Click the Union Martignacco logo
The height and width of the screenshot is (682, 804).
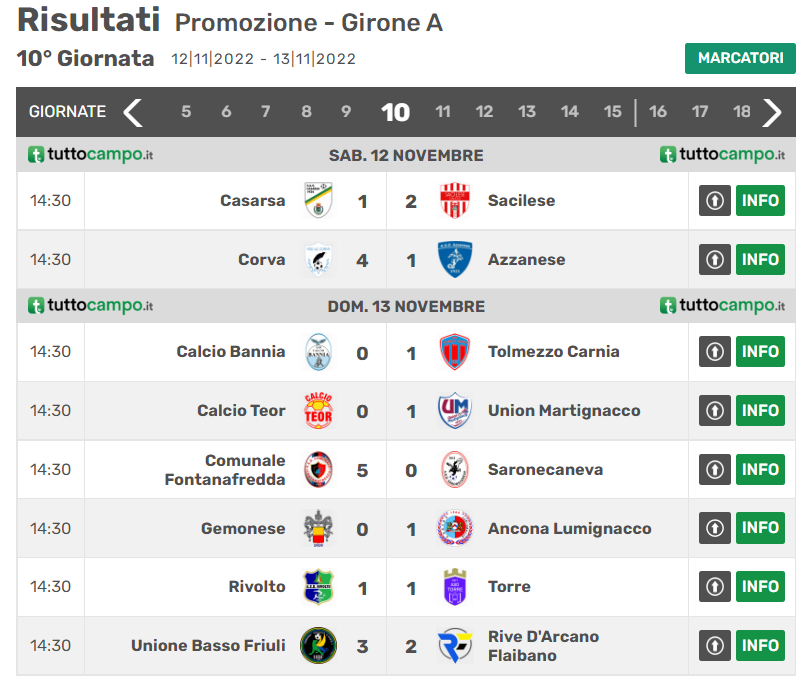pos(456,411)
